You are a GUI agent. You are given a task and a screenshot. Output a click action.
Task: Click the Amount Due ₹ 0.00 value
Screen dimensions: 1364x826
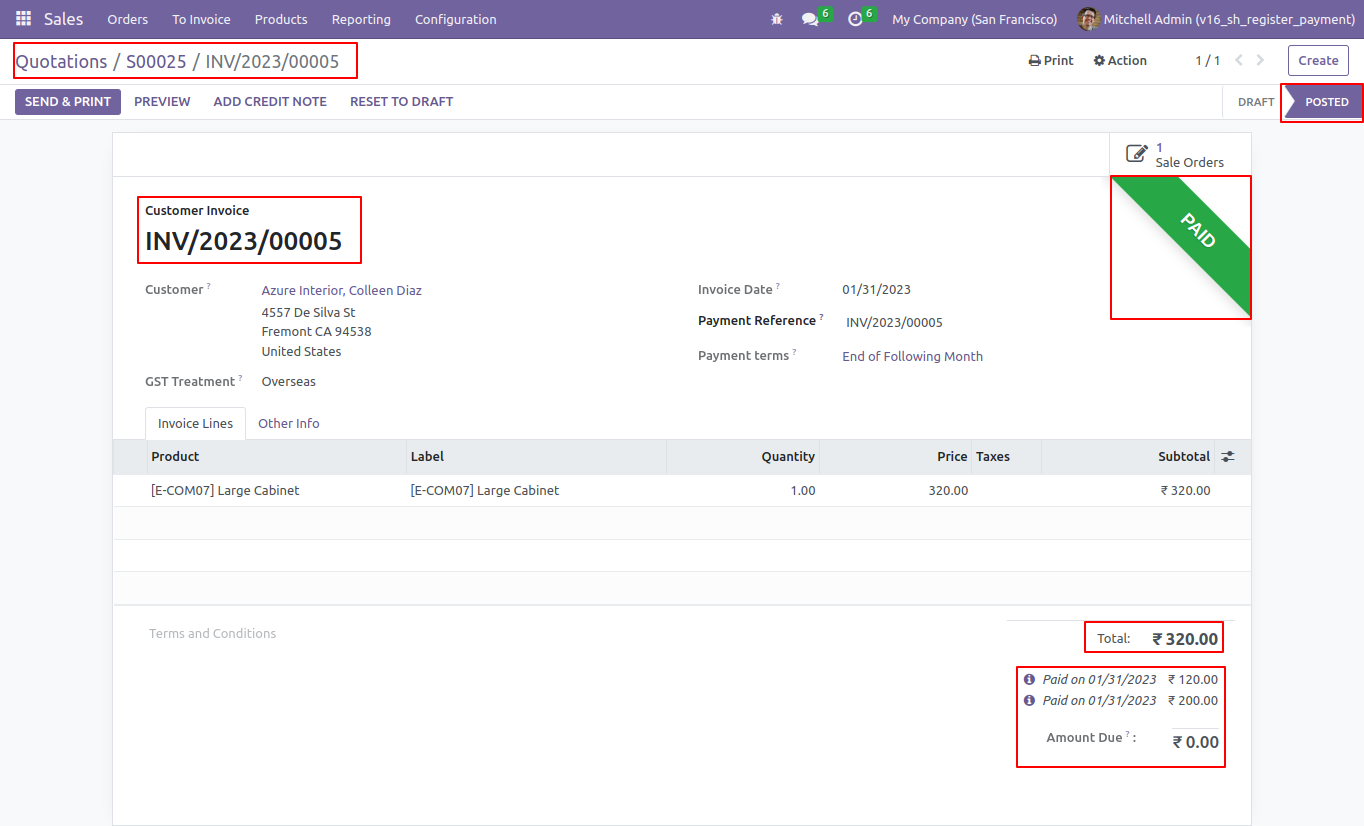point(1195,742)
